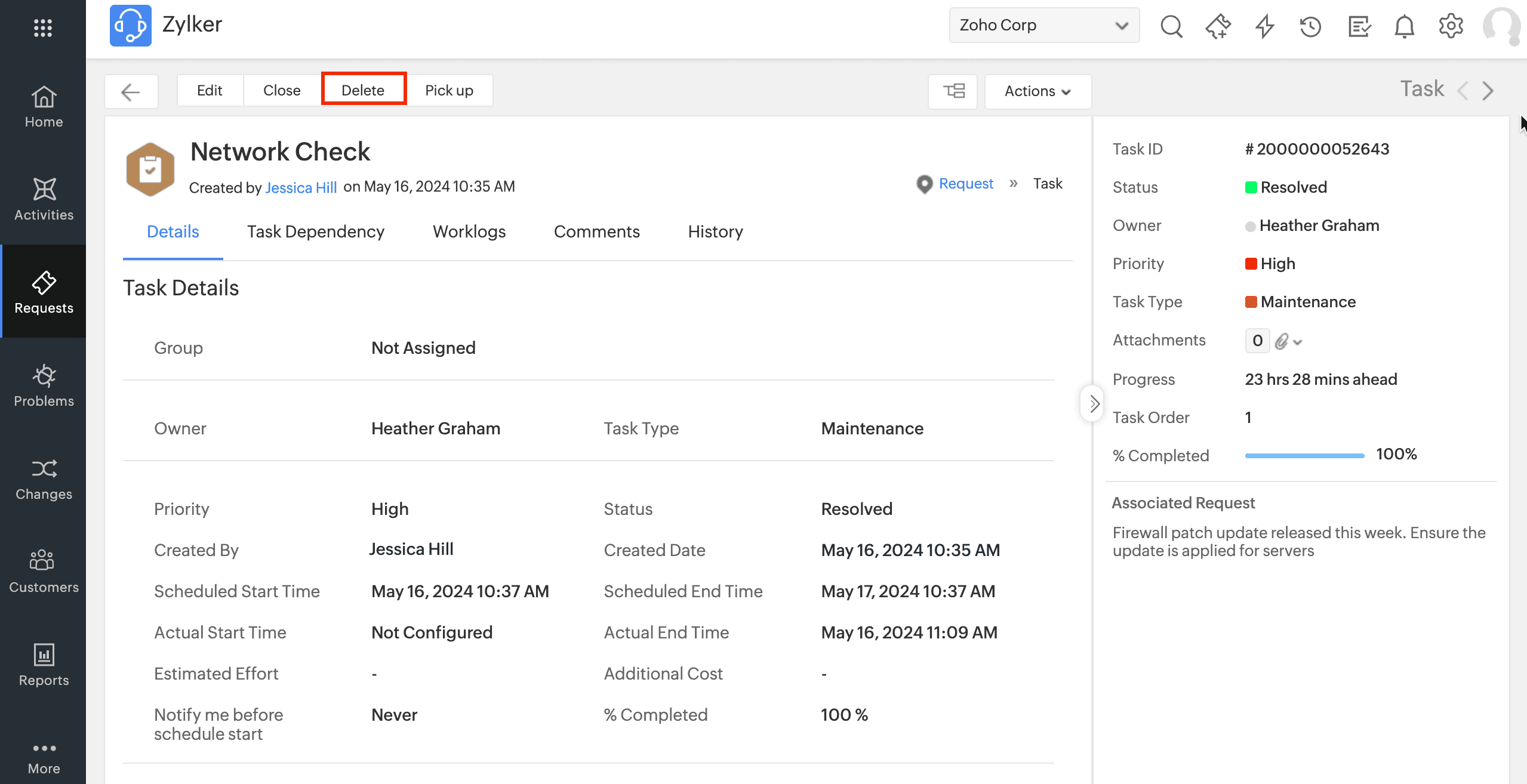Click the % Completed progress bar
The height and width of the screenshot is (784, 1527).
tap(1304, 455)
